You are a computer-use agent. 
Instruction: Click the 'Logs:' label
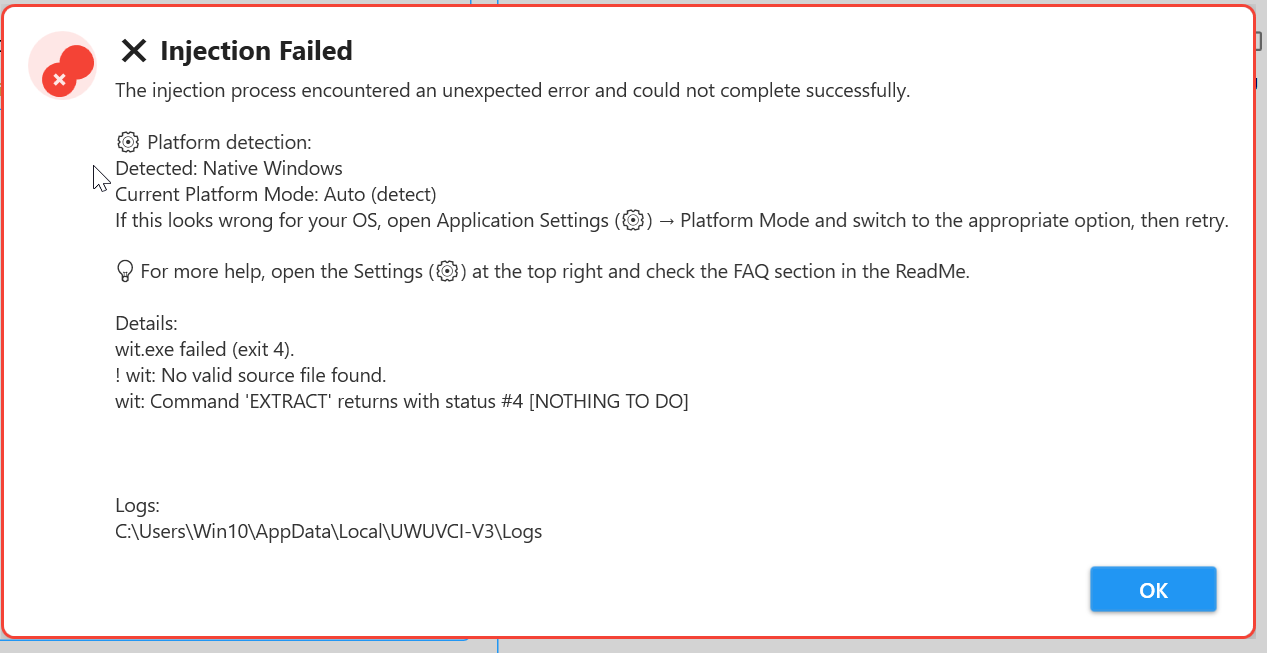point(137,505)
